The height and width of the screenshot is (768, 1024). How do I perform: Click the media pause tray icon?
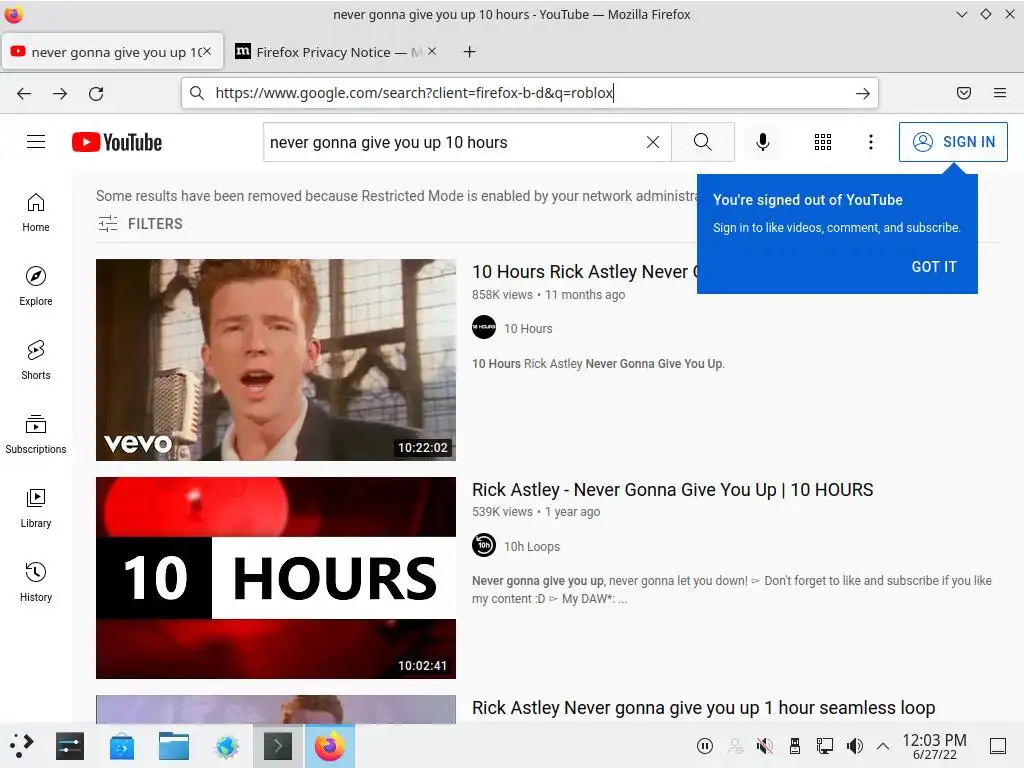705,746
